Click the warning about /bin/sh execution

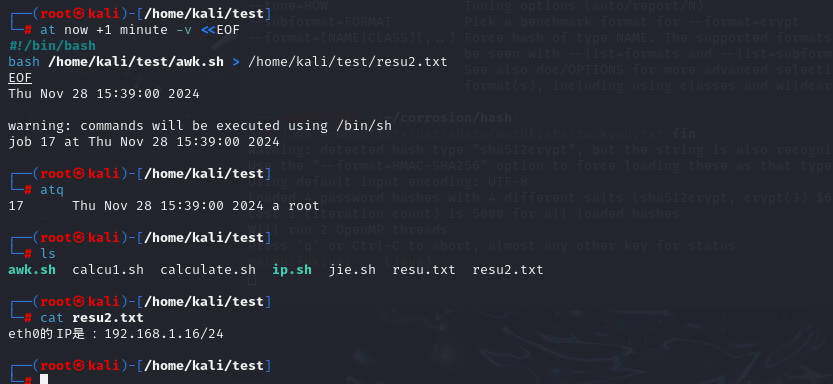coord(200,126)
